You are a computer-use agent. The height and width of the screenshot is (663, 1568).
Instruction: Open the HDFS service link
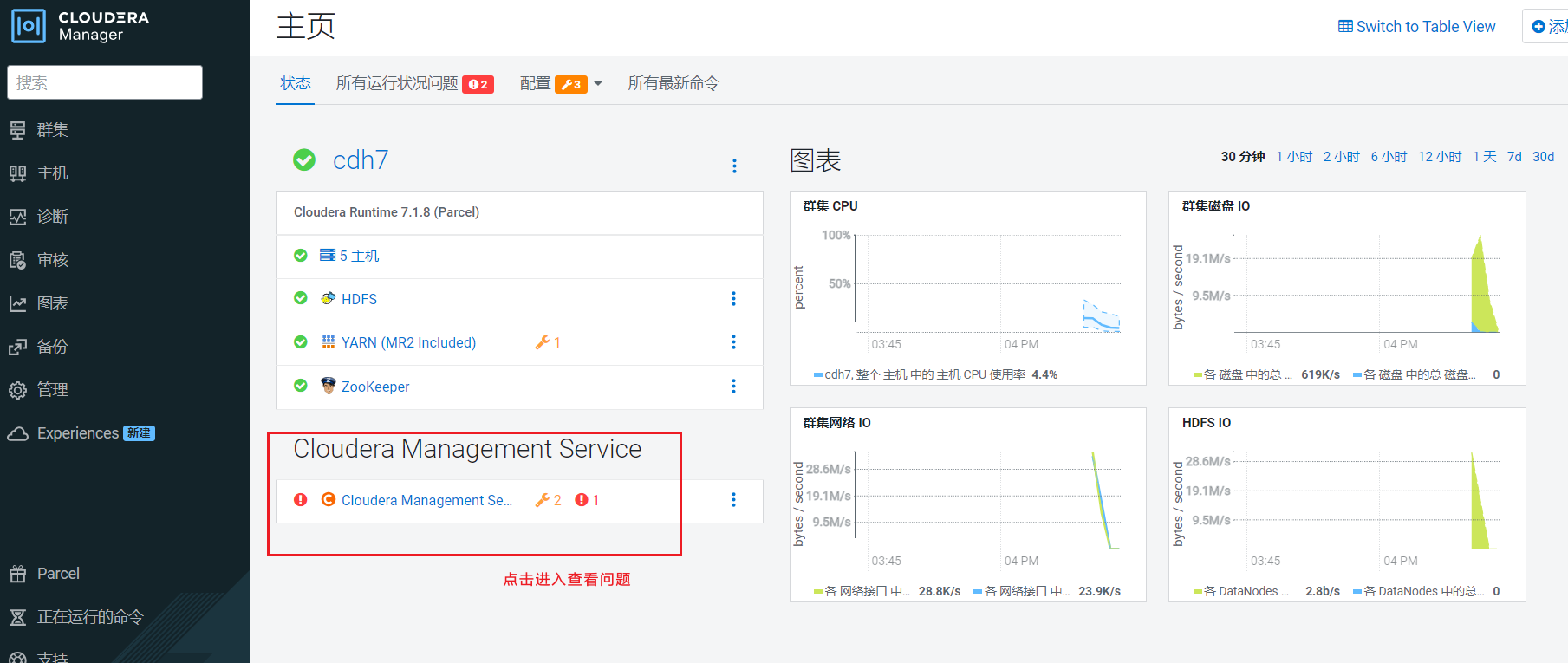pos(359,299)
